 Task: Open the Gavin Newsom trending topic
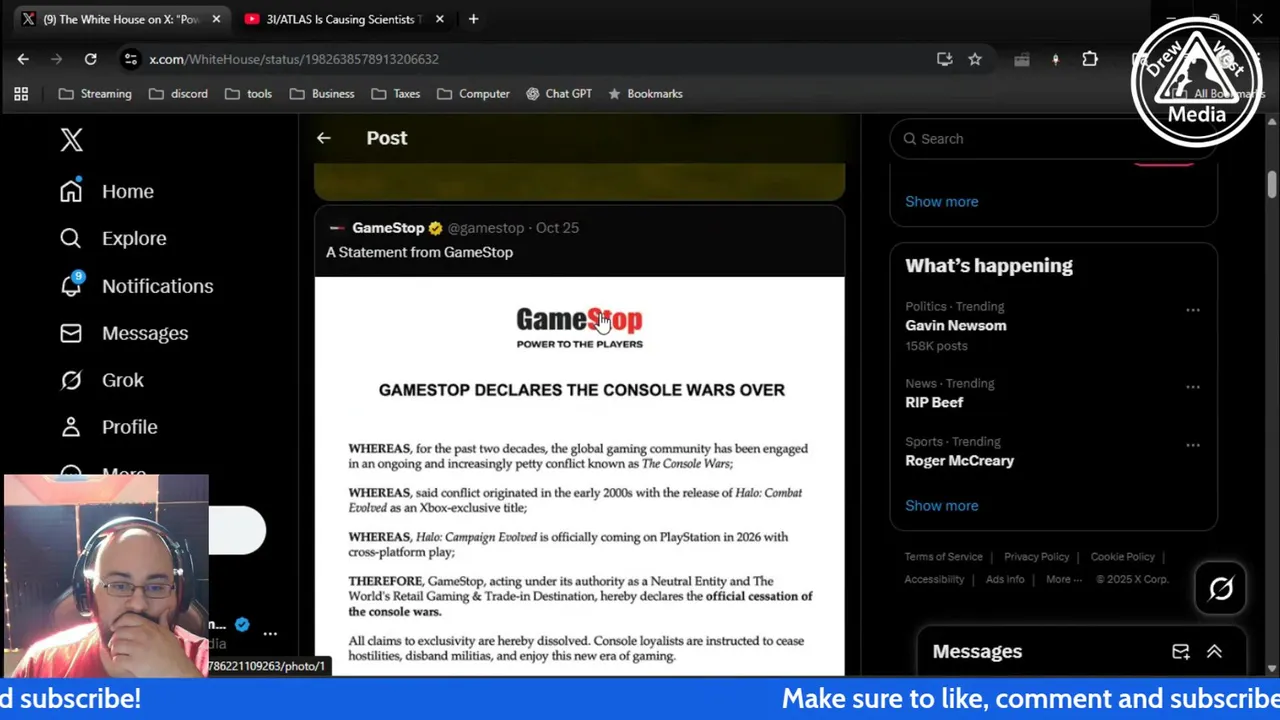click(955, 325)
